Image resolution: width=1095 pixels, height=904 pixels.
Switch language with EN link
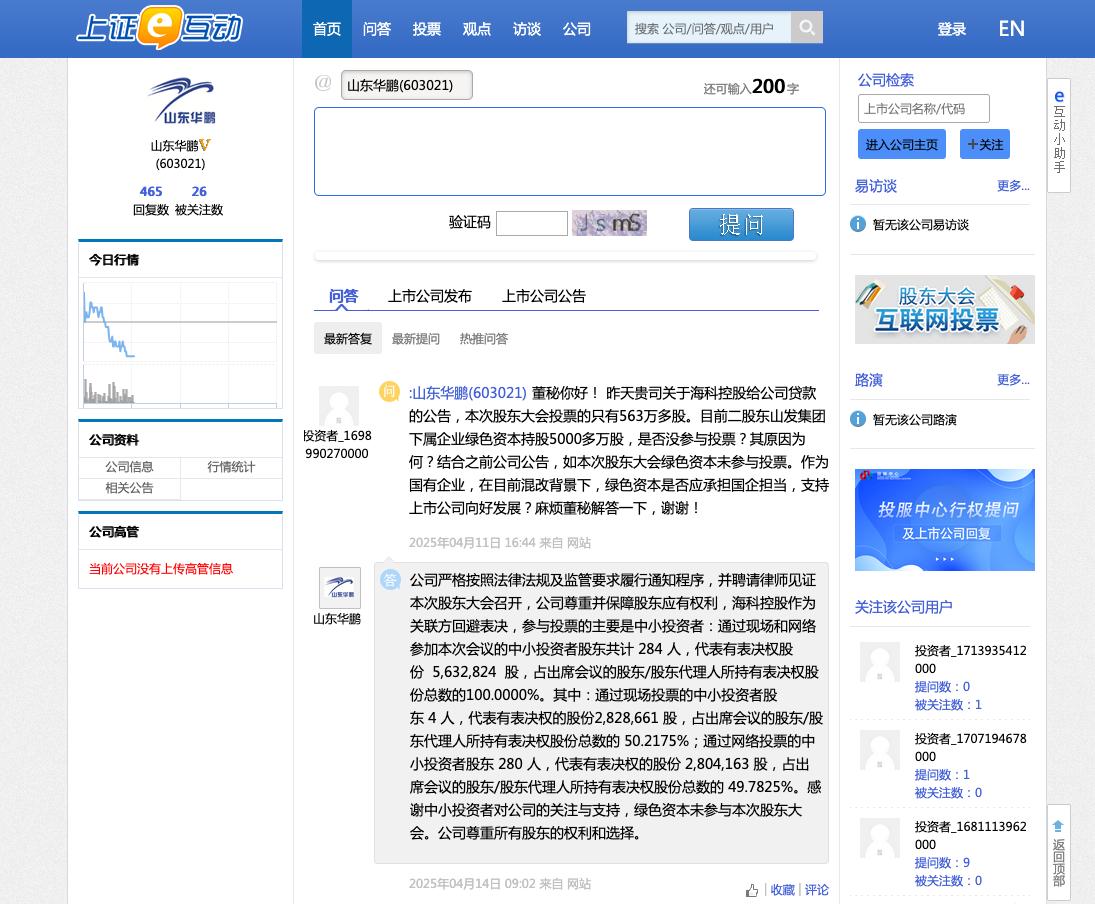tap(1011, 29)
